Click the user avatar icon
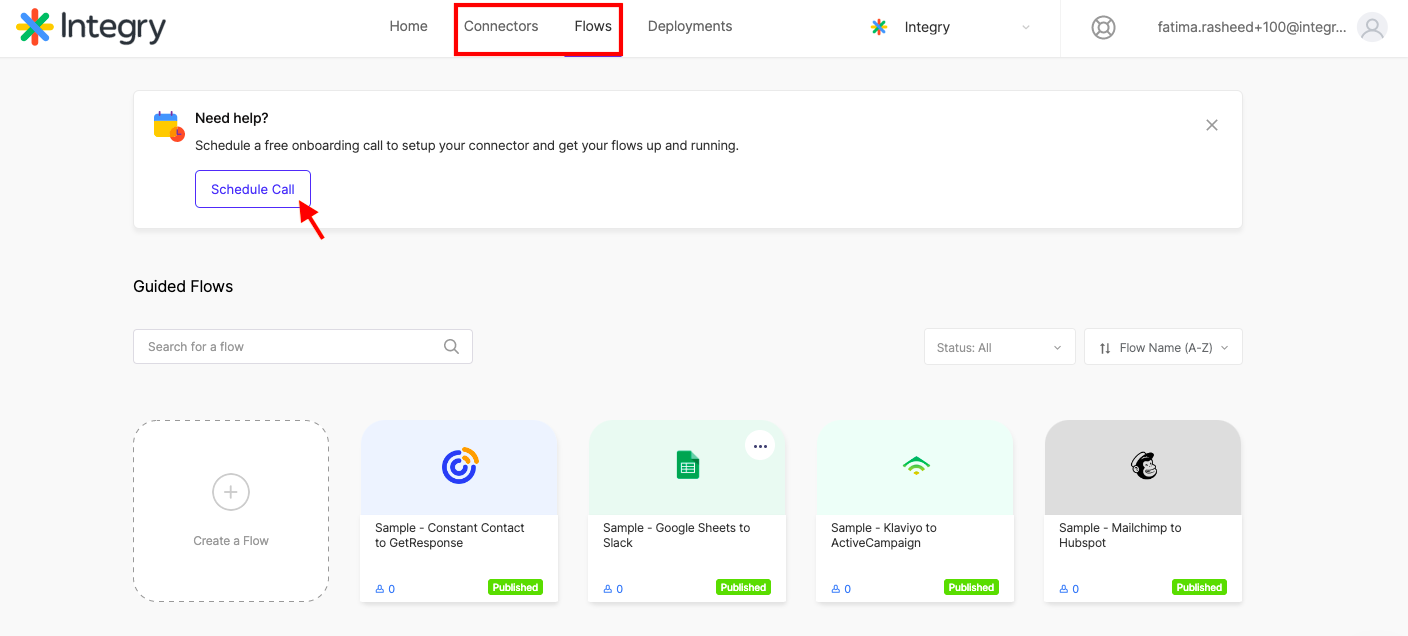This screenshot has width=1408, height=636. click(1372, 27)
